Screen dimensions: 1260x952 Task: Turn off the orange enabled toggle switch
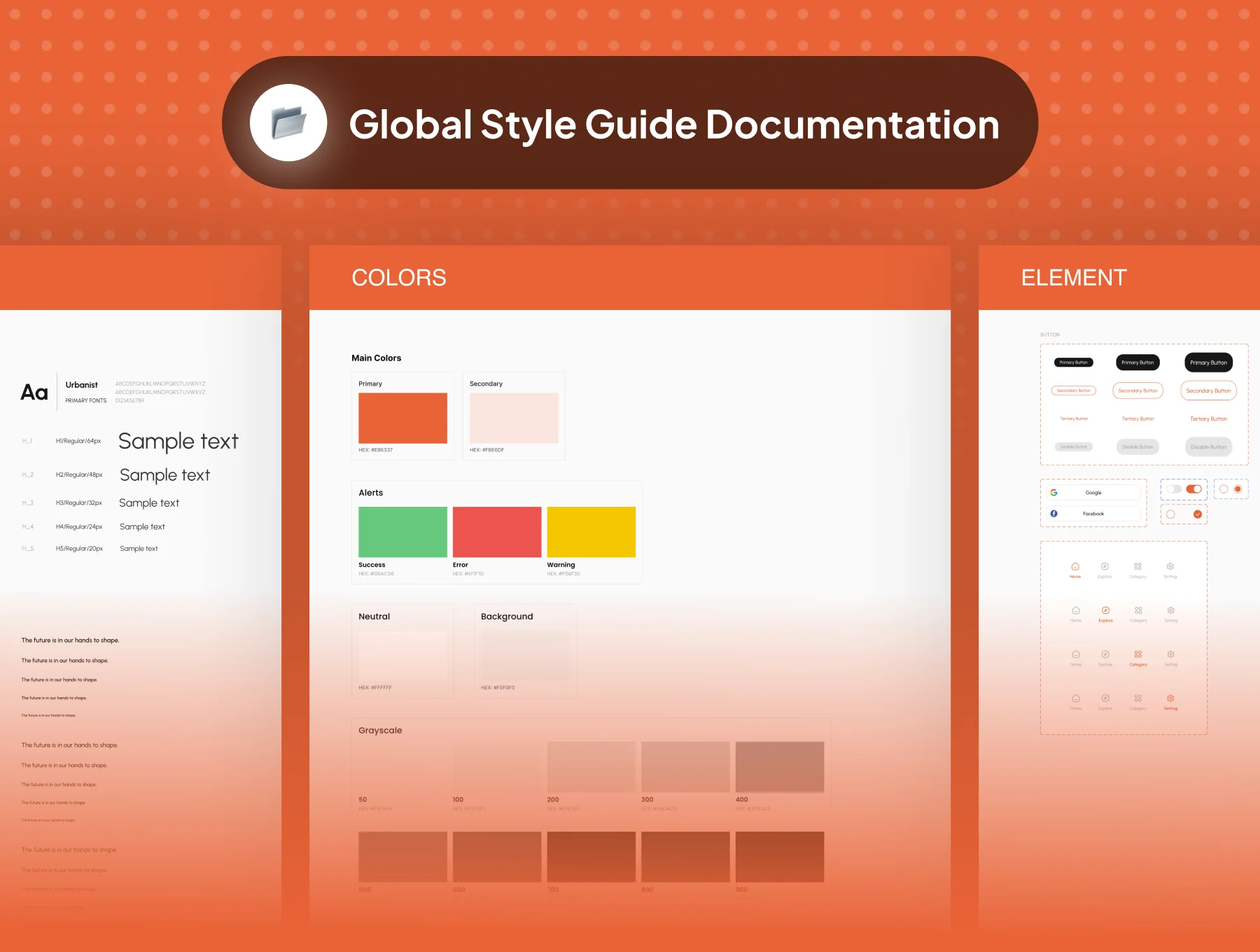1194,489
